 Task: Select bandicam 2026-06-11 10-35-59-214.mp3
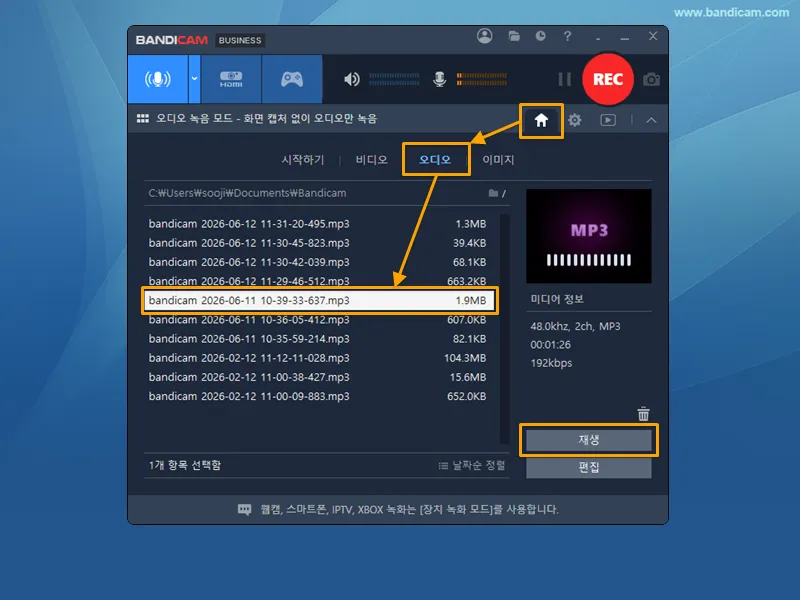click(319, 339)
